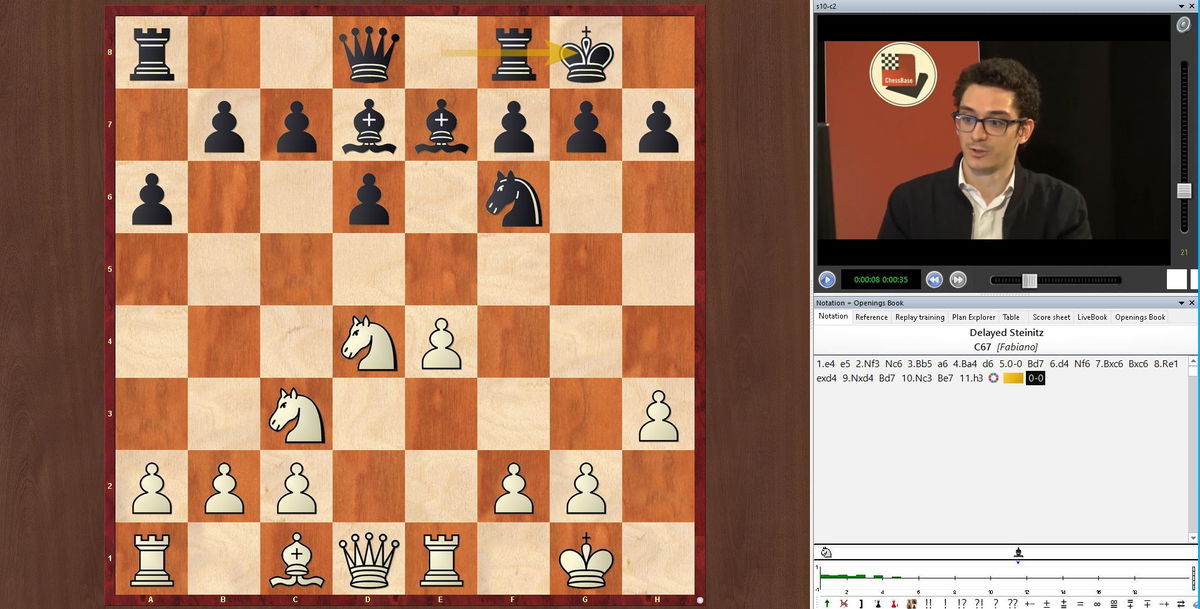Screen dimensions: 1200x609
Task: Click the green up-arrow icon in annotation toolbar
Action: (827, 603)
